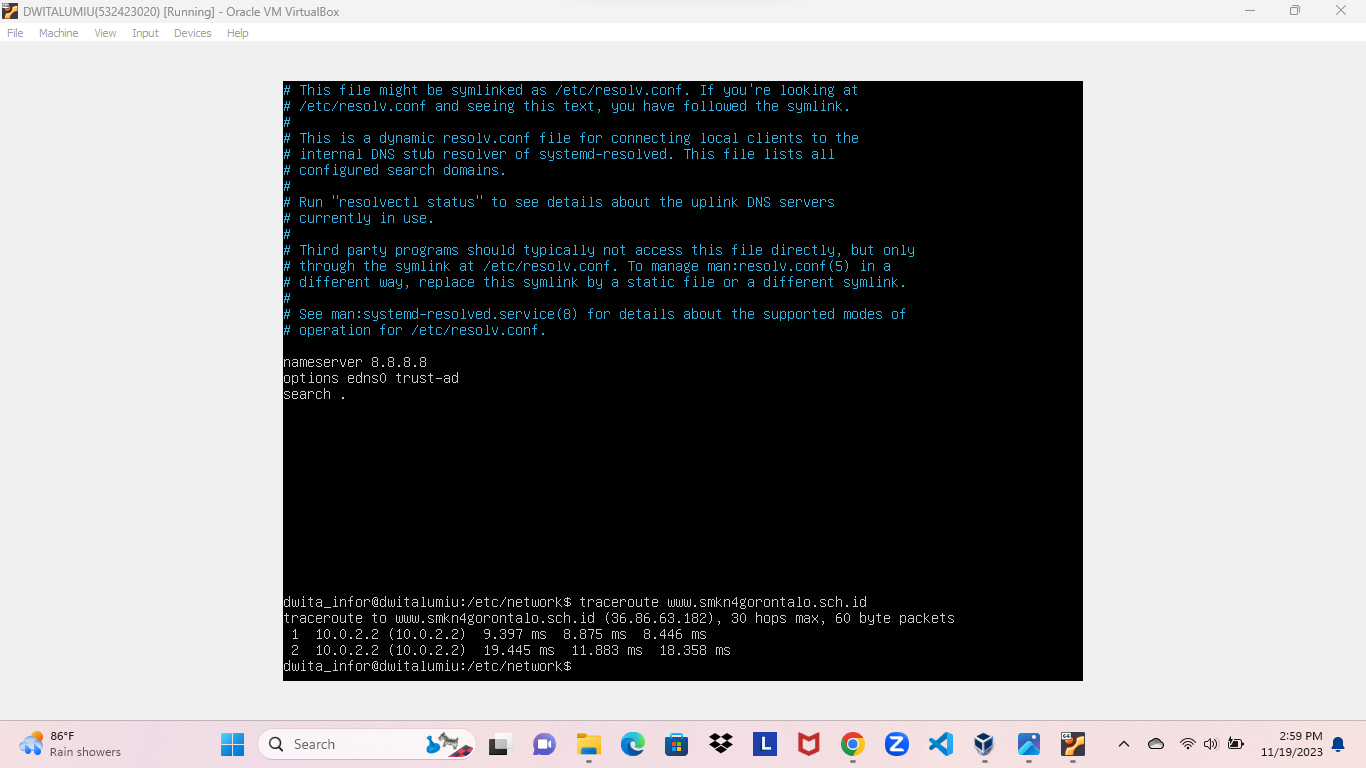This screenshot has width=1366, height=768.
Task: Open McAfee from the taskbar
Action: [808, 744]
